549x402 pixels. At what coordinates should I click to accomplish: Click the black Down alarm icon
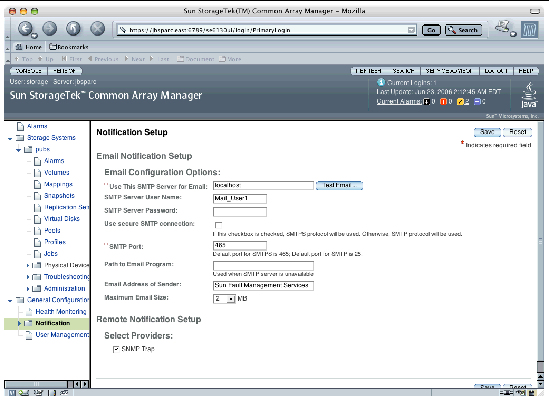click(x=426, y=102)
